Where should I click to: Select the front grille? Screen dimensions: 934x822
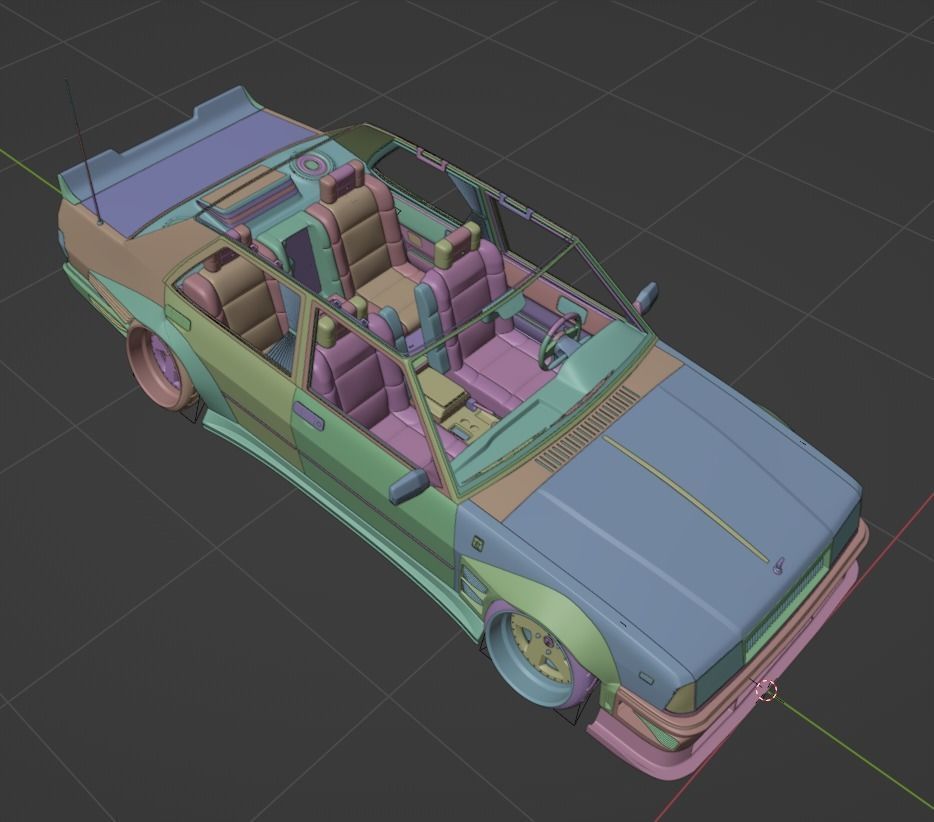(x=786, y=605)
